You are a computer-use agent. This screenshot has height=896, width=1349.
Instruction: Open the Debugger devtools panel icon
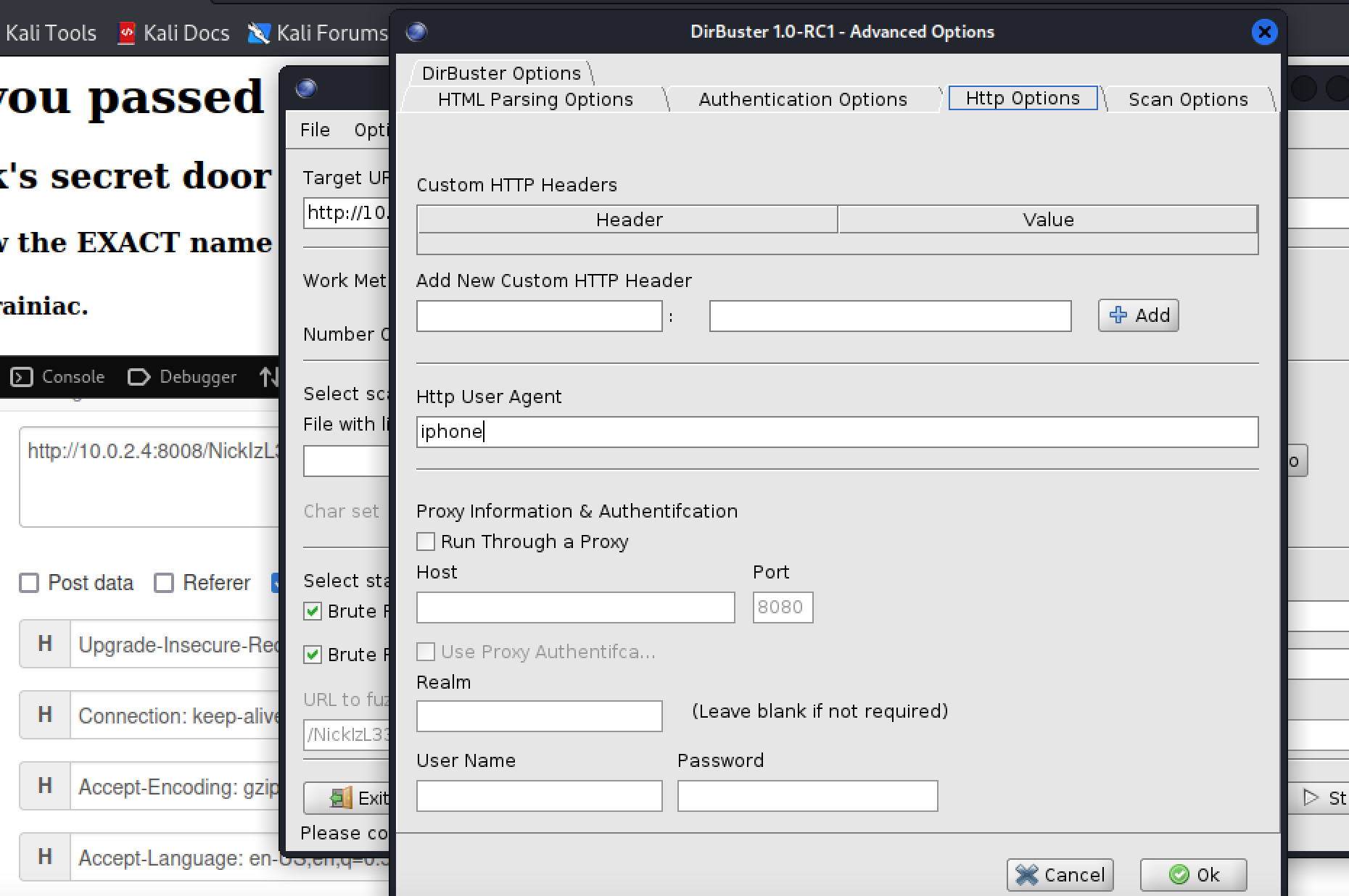point(139,377)
